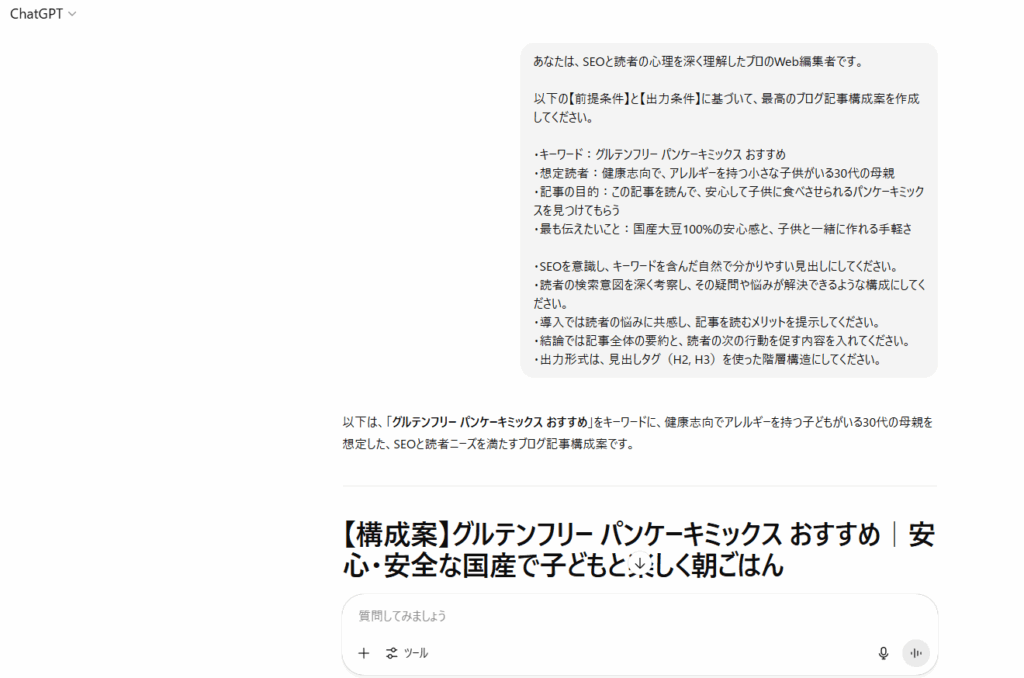Click the 出力形式 line mentioning H2, H3

pos(707,359)
